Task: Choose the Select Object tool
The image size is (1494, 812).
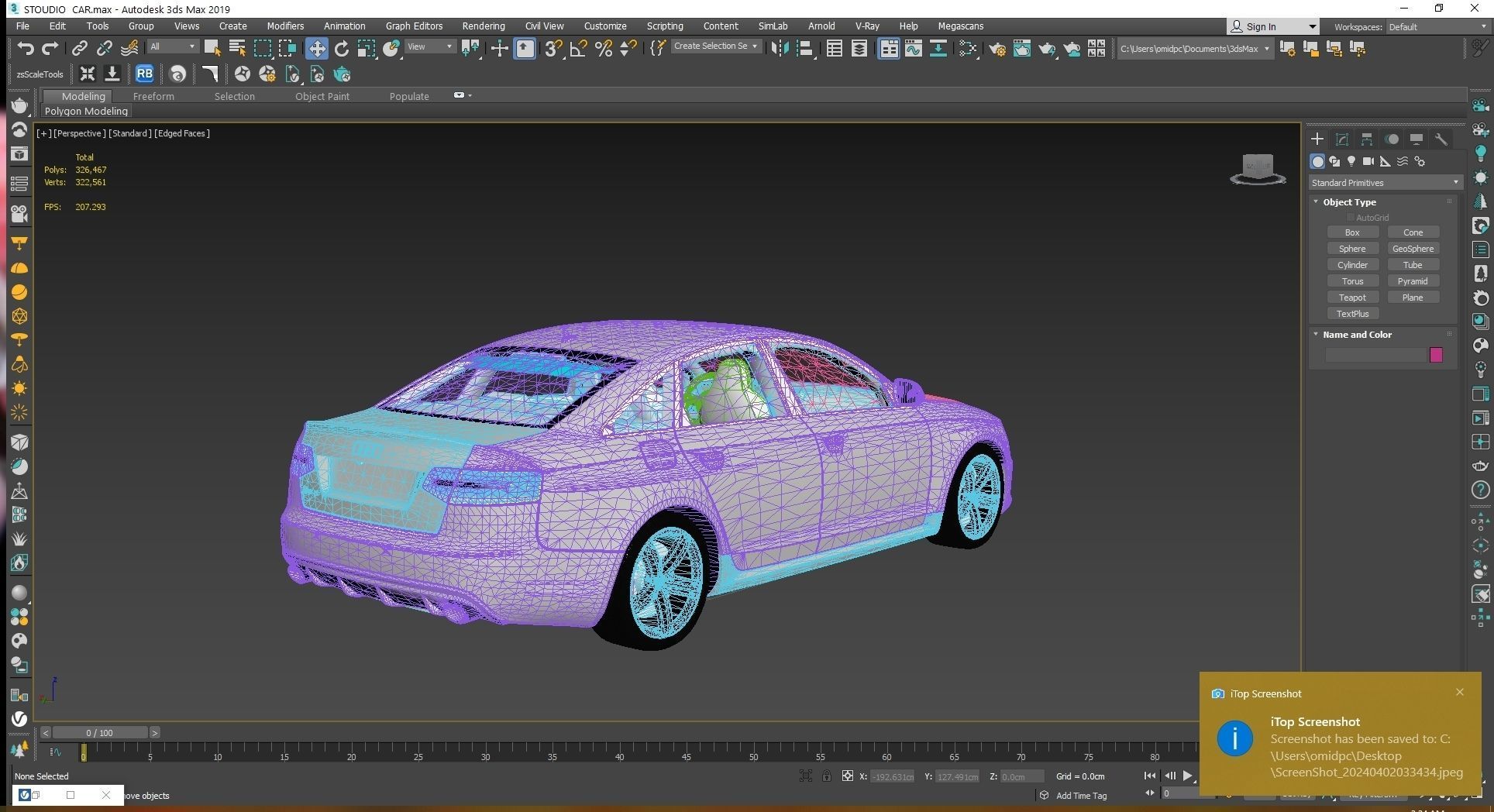Action: [212, 48]
